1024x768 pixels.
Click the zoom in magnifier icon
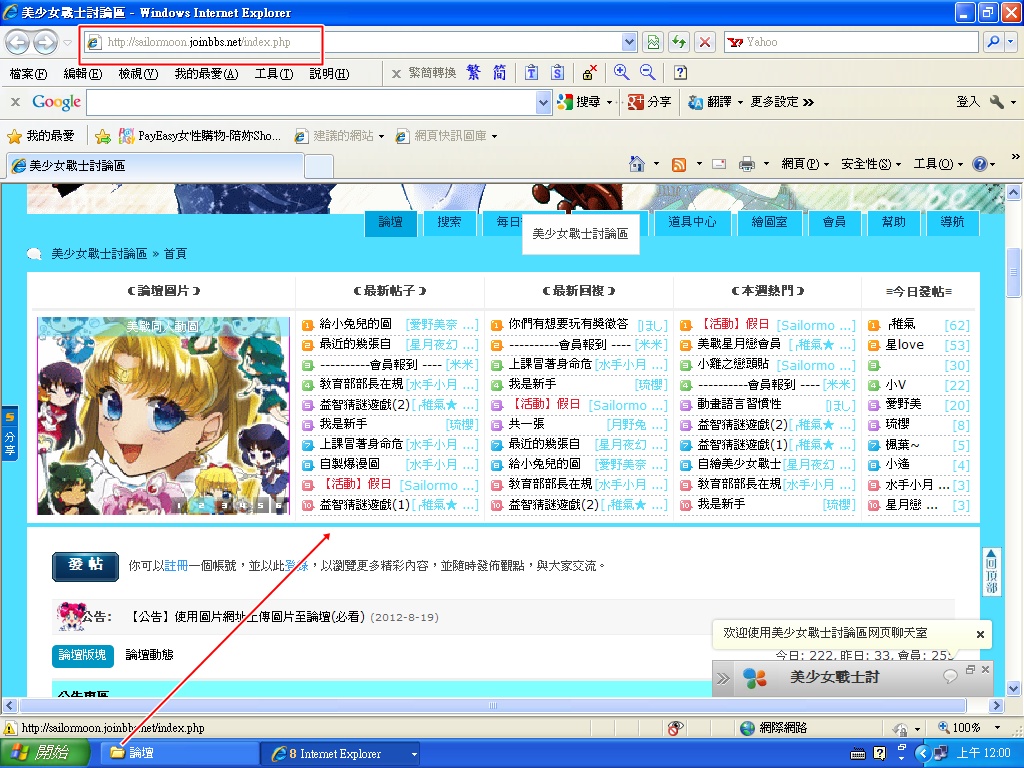[x=622, y=72]
